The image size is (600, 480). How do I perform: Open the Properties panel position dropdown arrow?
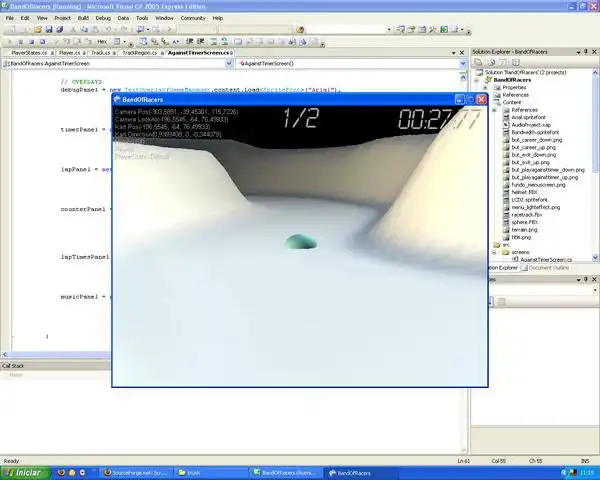click(x=578, y=279)
